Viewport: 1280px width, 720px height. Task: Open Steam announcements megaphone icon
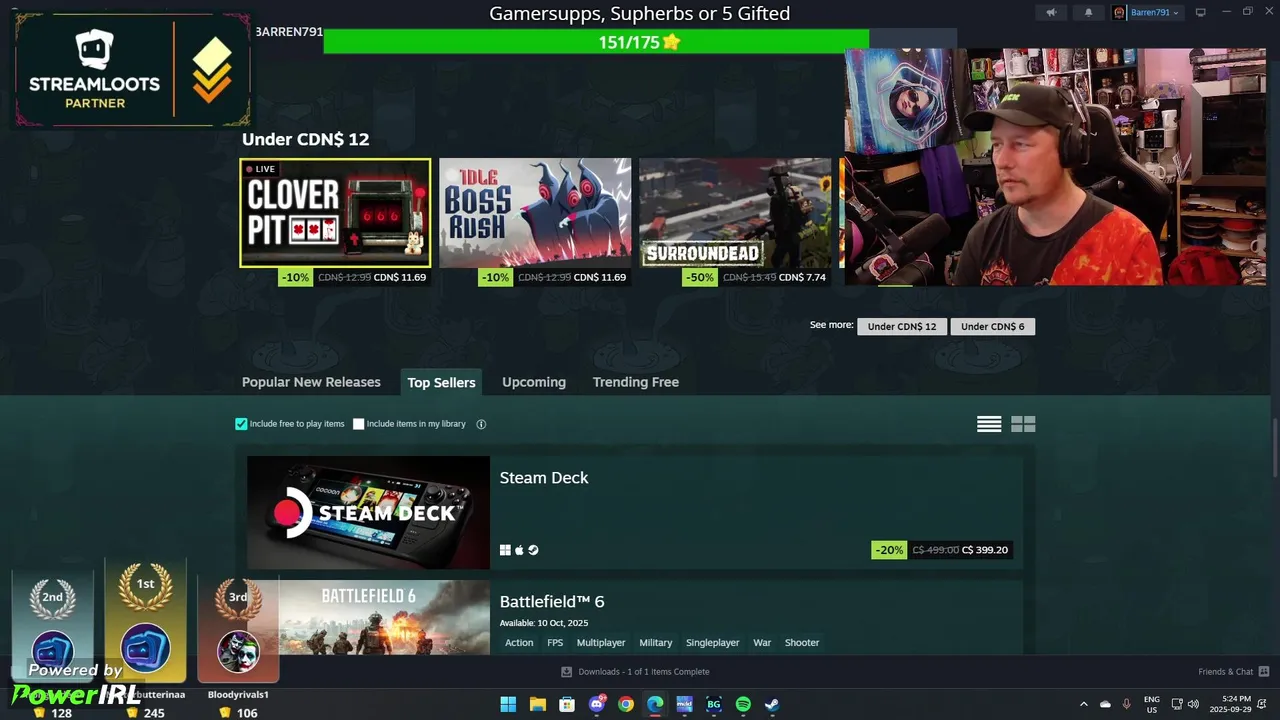click(1051, 13)
